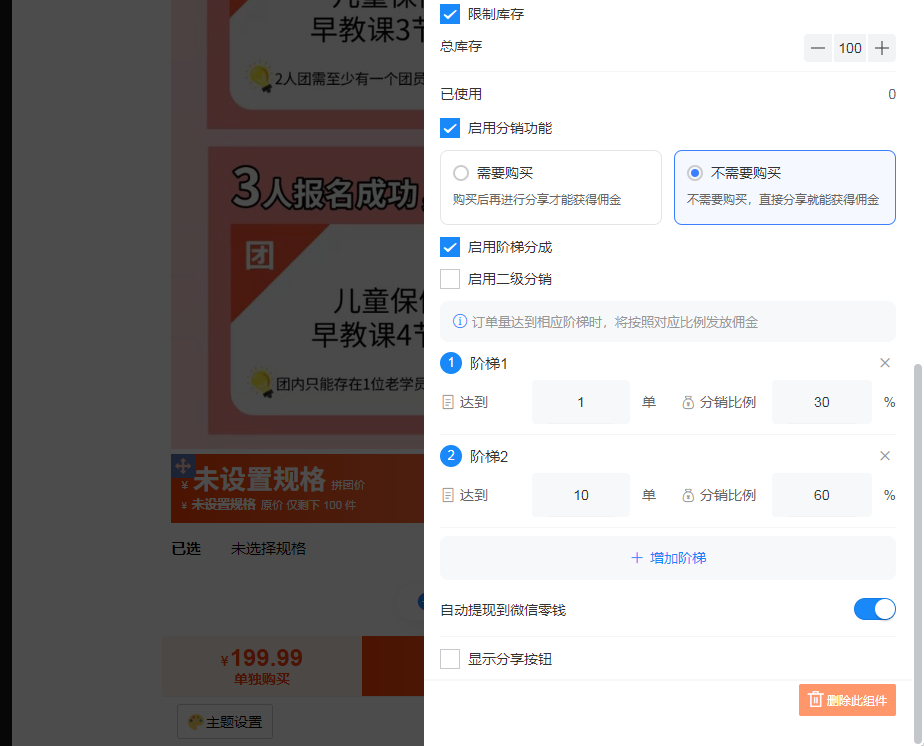Screen dimensions: 924x746
Task: Click the settings panel vertical scrollbar
Action: (x=918, y=500)
